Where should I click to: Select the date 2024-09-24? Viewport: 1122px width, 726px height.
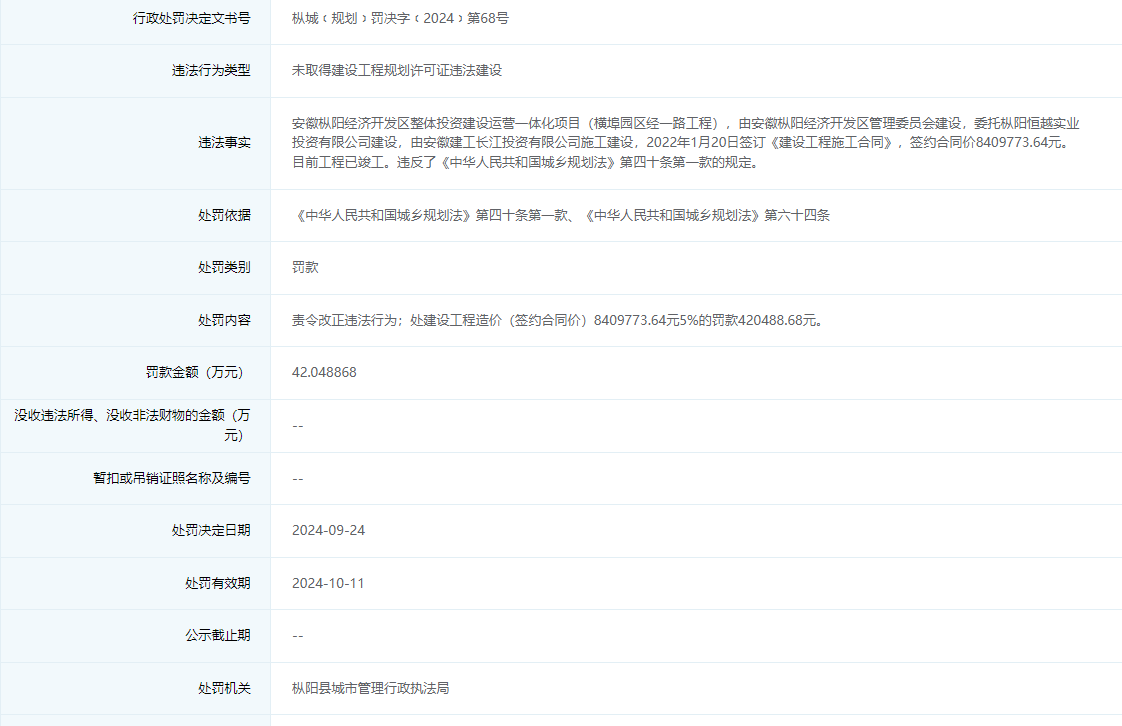tap(328, 530)
